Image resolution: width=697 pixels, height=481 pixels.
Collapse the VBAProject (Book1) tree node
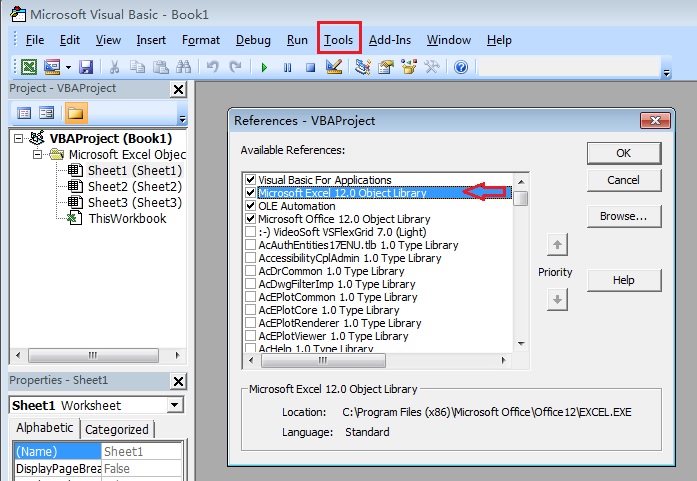pyautogui.click(x=18, y=139)
